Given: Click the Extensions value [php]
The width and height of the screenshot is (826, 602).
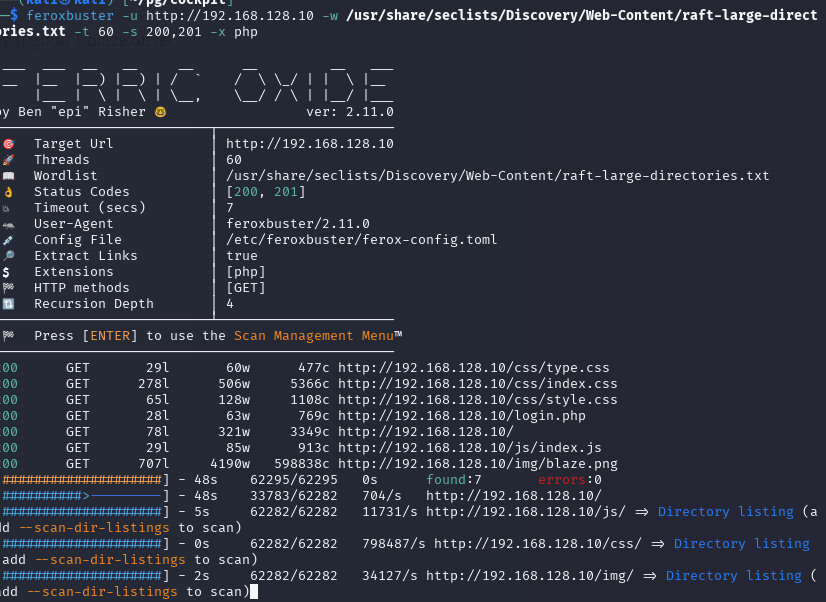Looking at the screenshot, I should [x=246, y=272].
